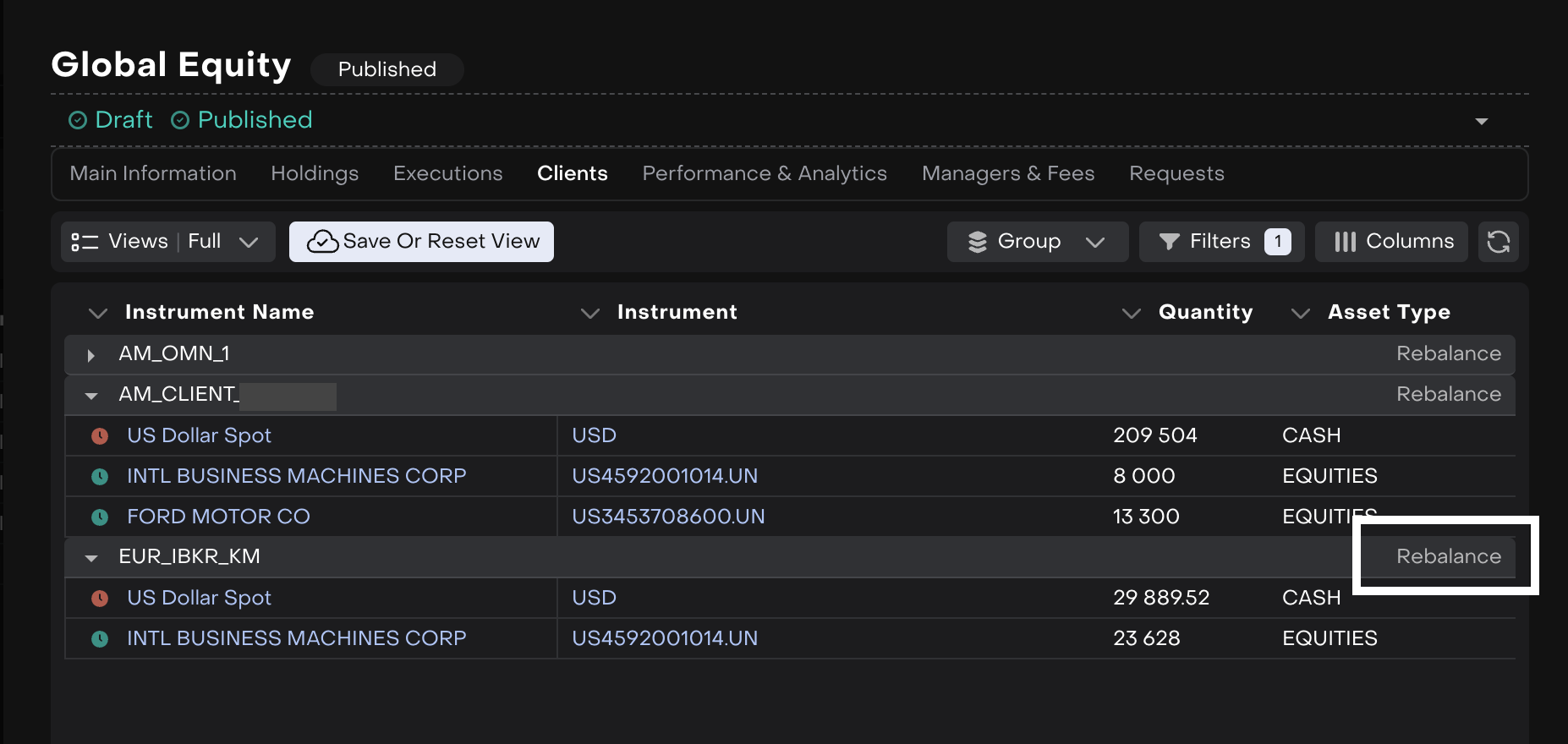Click green clock icon beside FORD MOTOR CO
Image resolution: width=1568 pixels, height=744 pixels.
click(x=100, y=517)
